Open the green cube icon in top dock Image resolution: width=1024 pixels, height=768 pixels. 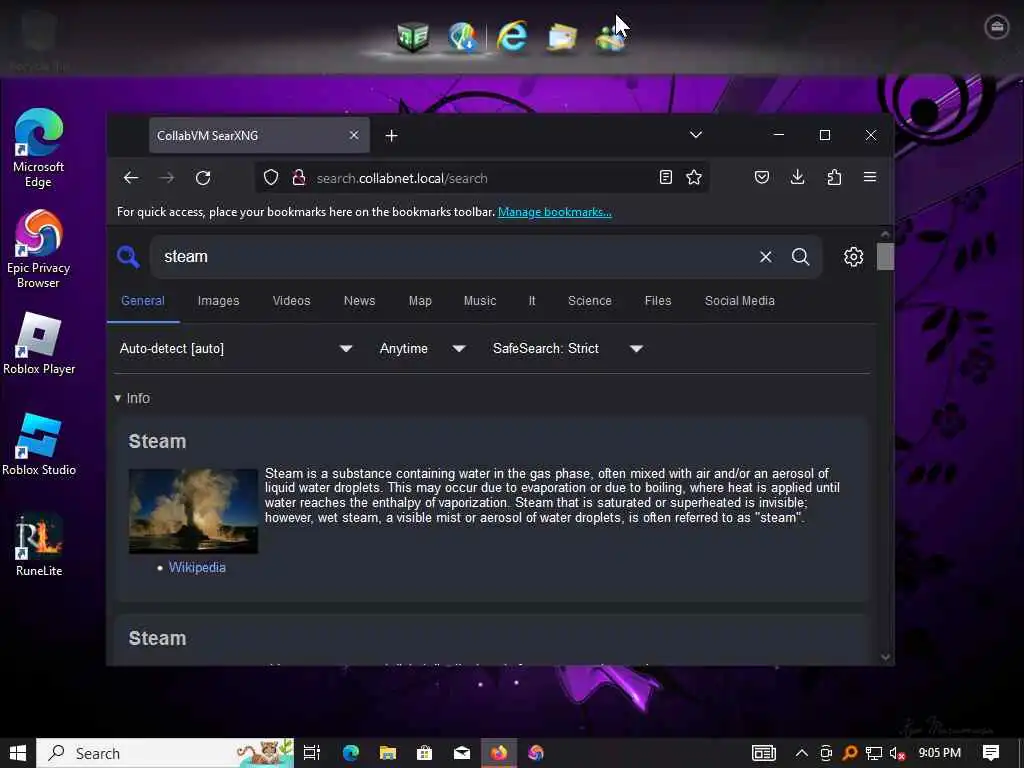(x=413, y=36)
